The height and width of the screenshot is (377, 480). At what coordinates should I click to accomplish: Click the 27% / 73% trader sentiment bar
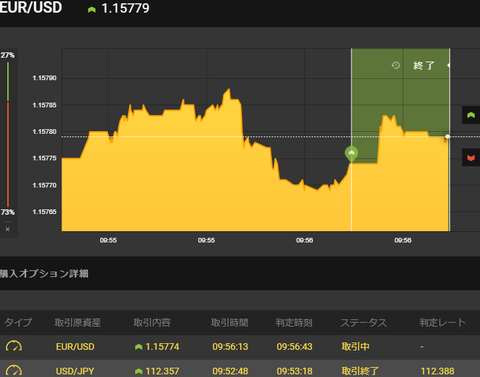click(x=8, y=134)
